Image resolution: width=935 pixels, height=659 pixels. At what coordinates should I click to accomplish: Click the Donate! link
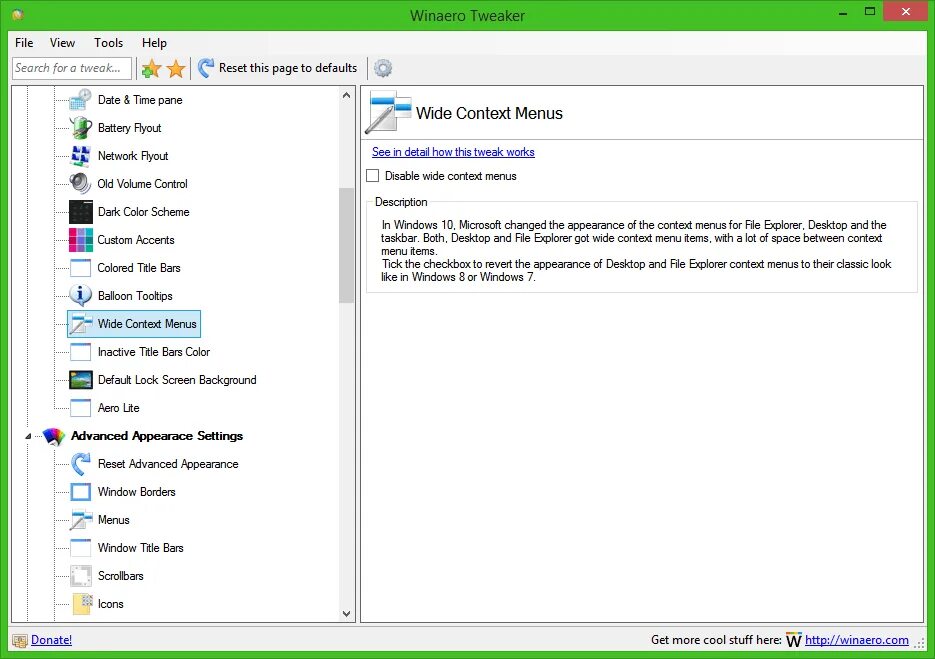pyautogui.click(x=51, y=640)
